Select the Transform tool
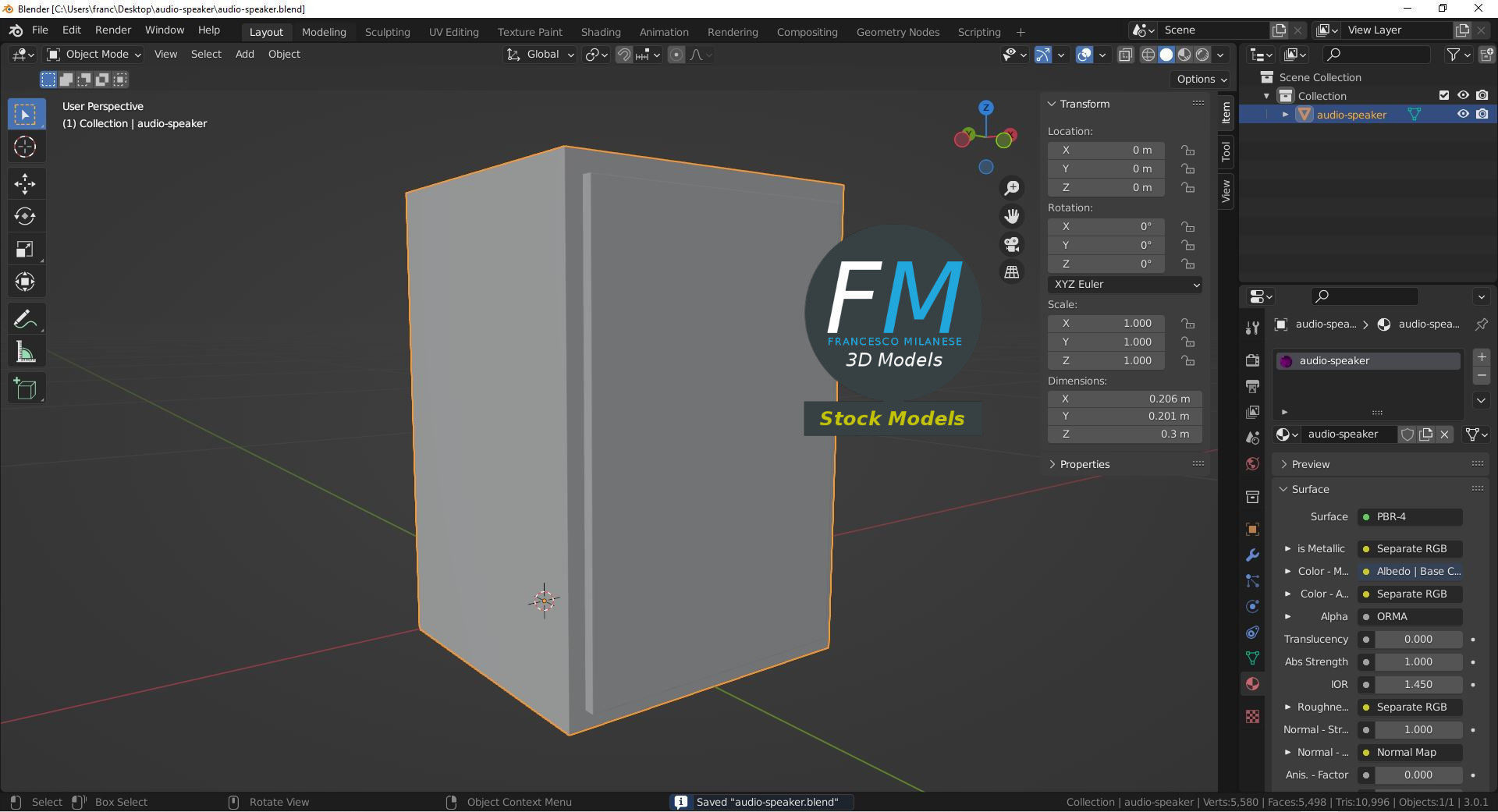 (x=26, y=282)
